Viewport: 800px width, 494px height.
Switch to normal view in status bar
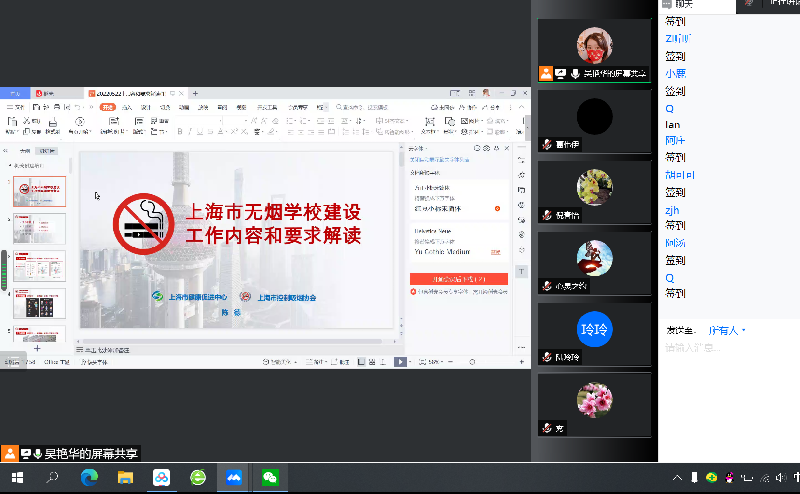361,362
